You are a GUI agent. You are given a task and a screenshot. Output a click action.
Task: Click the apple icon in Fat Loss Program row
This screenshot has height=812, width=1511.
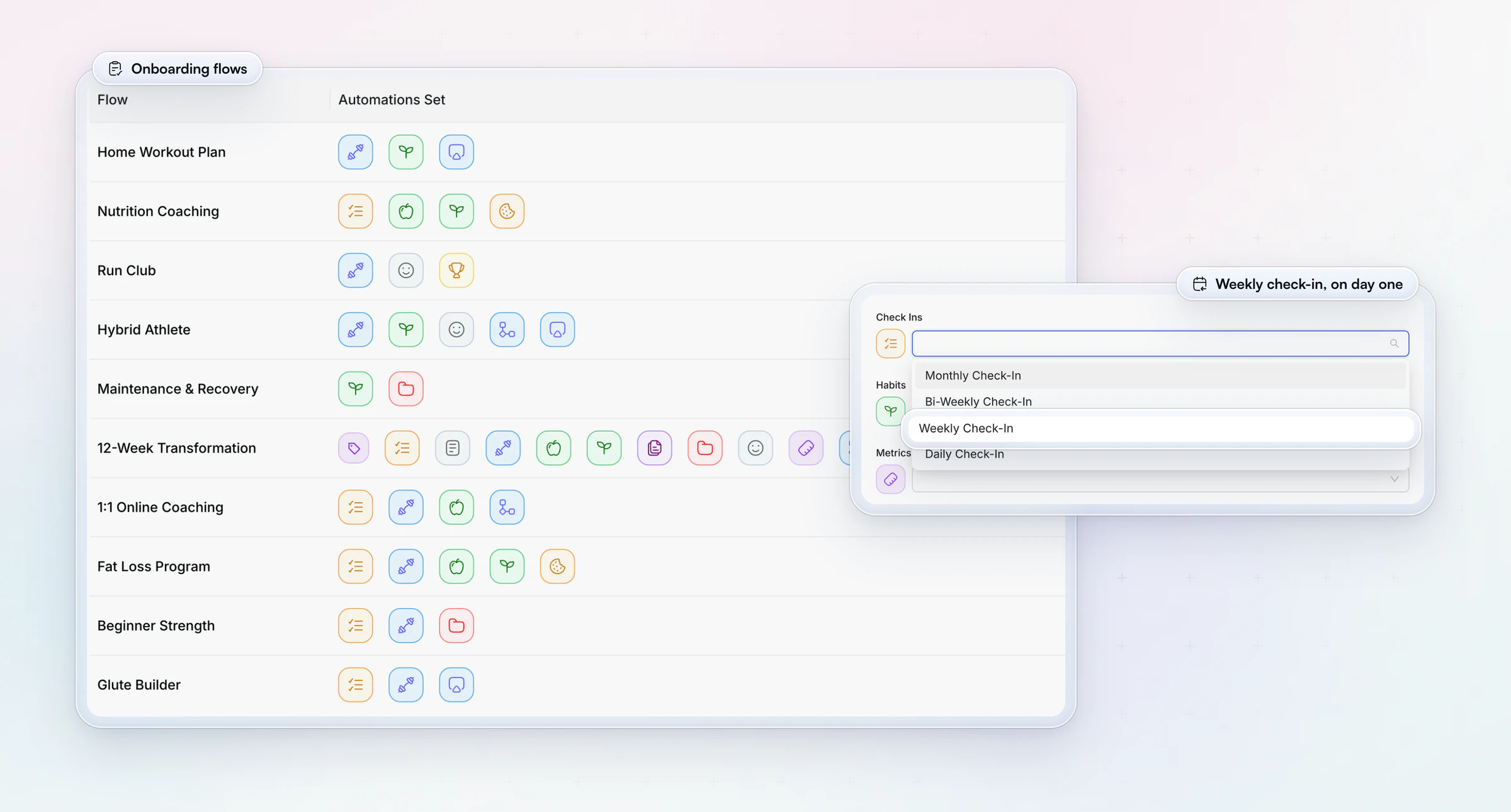tap(456, 566)
